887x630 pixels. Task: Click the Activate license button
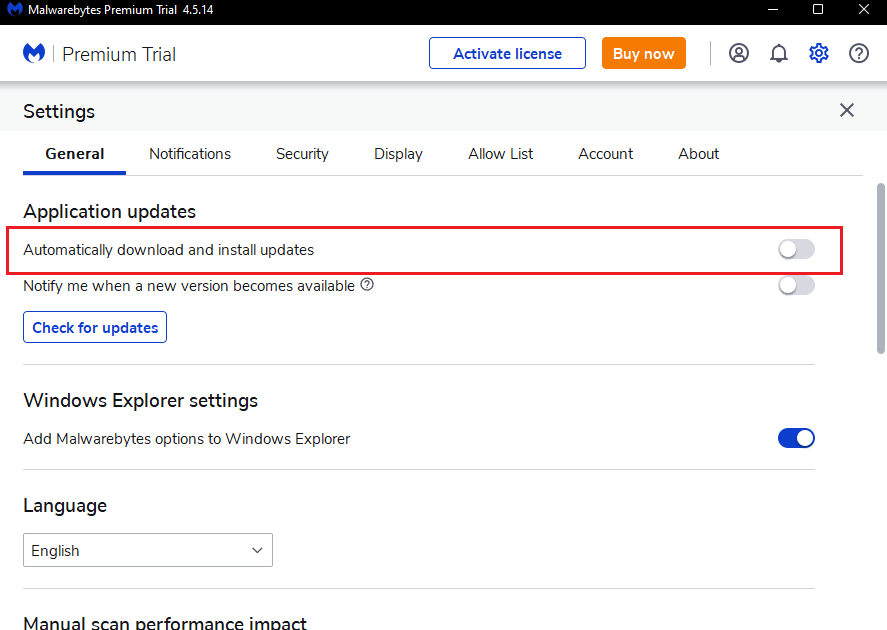point(507,53)
